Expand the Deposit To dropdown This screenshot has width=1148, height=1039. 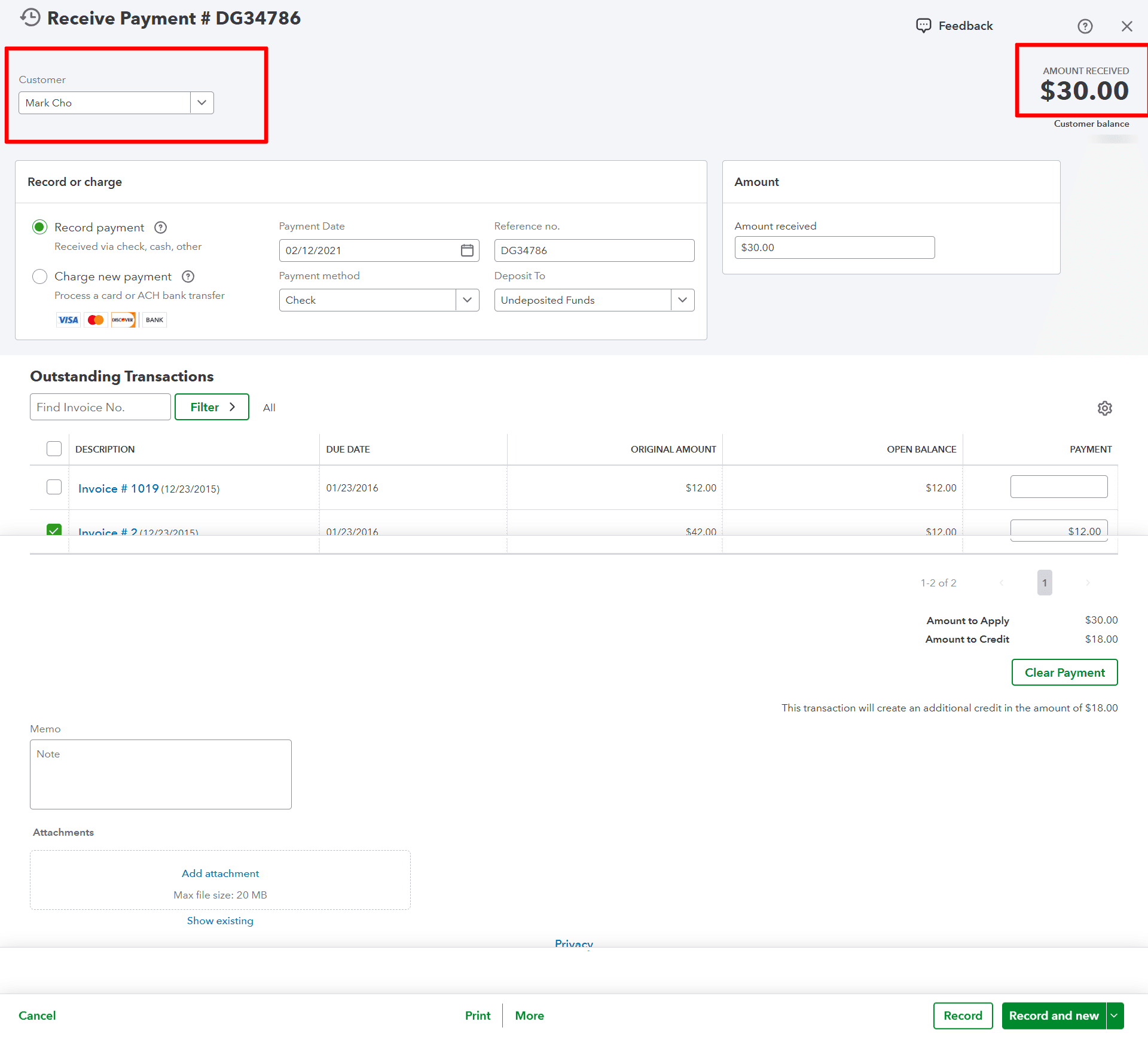coord(682,300)
